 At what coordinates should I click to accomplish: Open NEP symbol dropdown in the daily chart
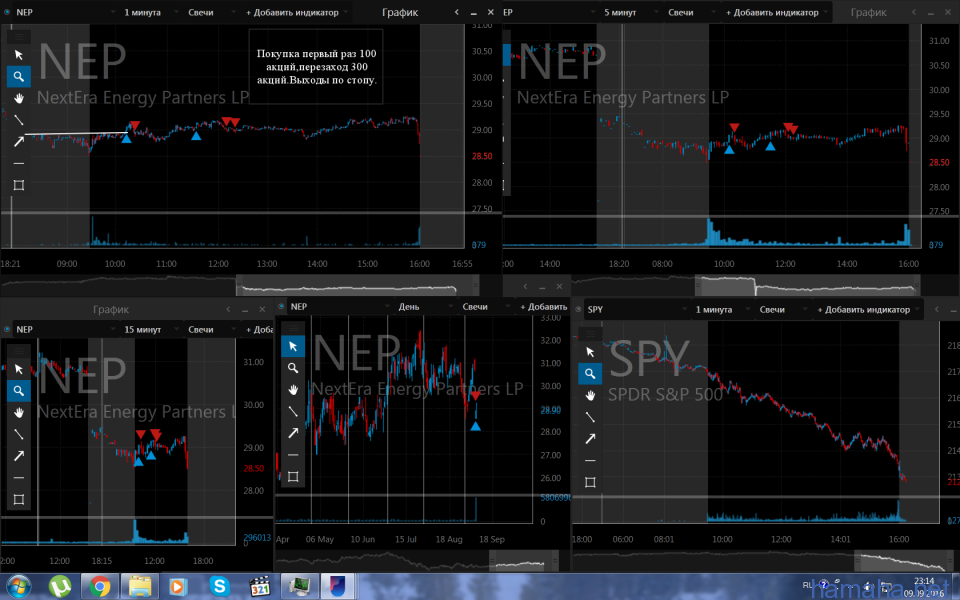click(x=340, y=307)
